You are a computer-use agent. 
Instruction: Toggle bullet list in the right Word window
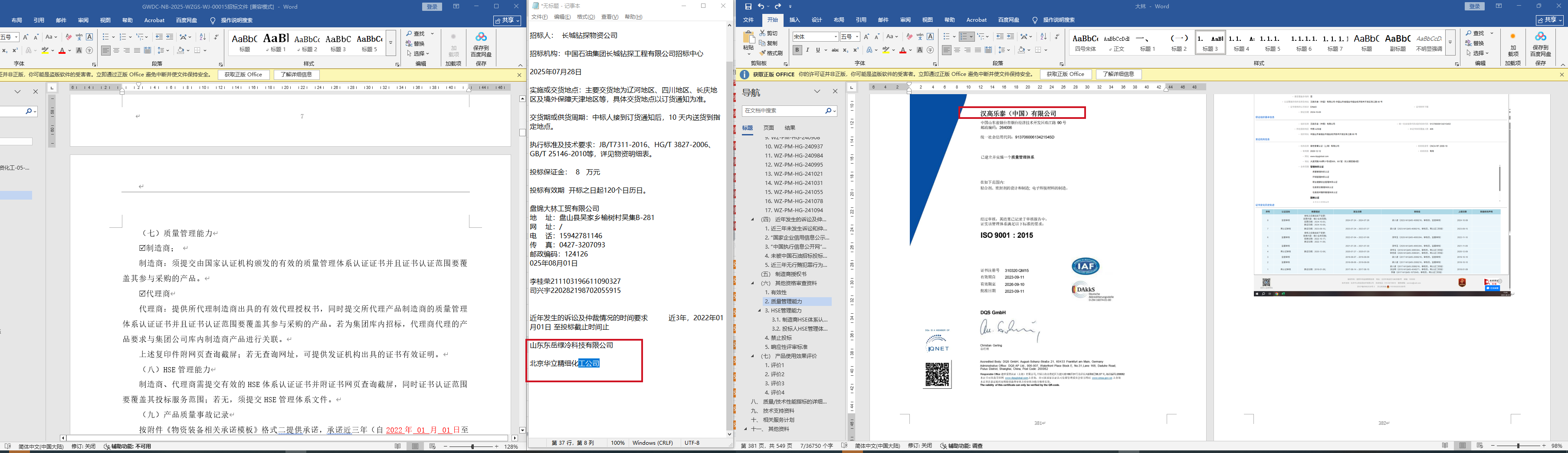coord(947,36)
